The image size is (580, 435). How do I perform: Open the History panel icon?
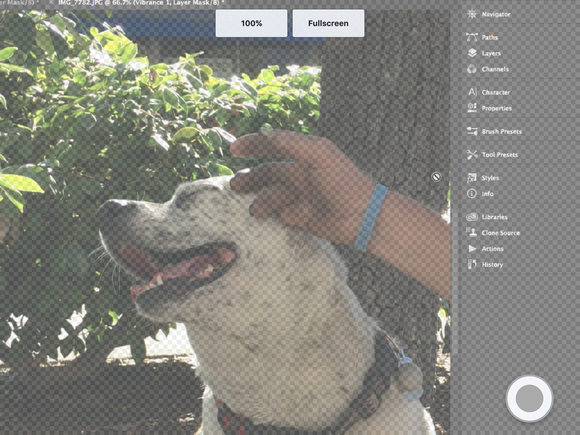(x=472, y=264)
